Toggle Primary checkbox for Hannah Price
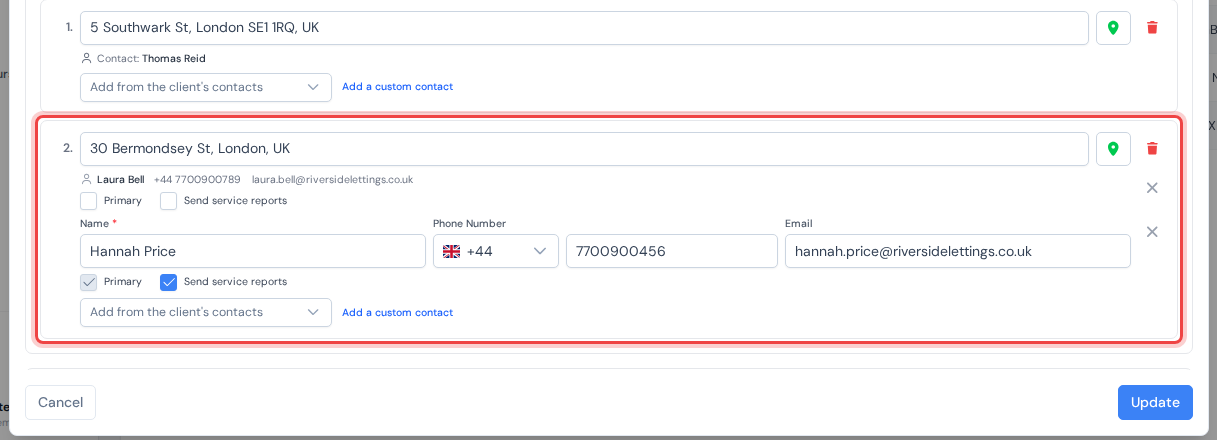This screenshot has height=440, width=1217. pos(89,282)
